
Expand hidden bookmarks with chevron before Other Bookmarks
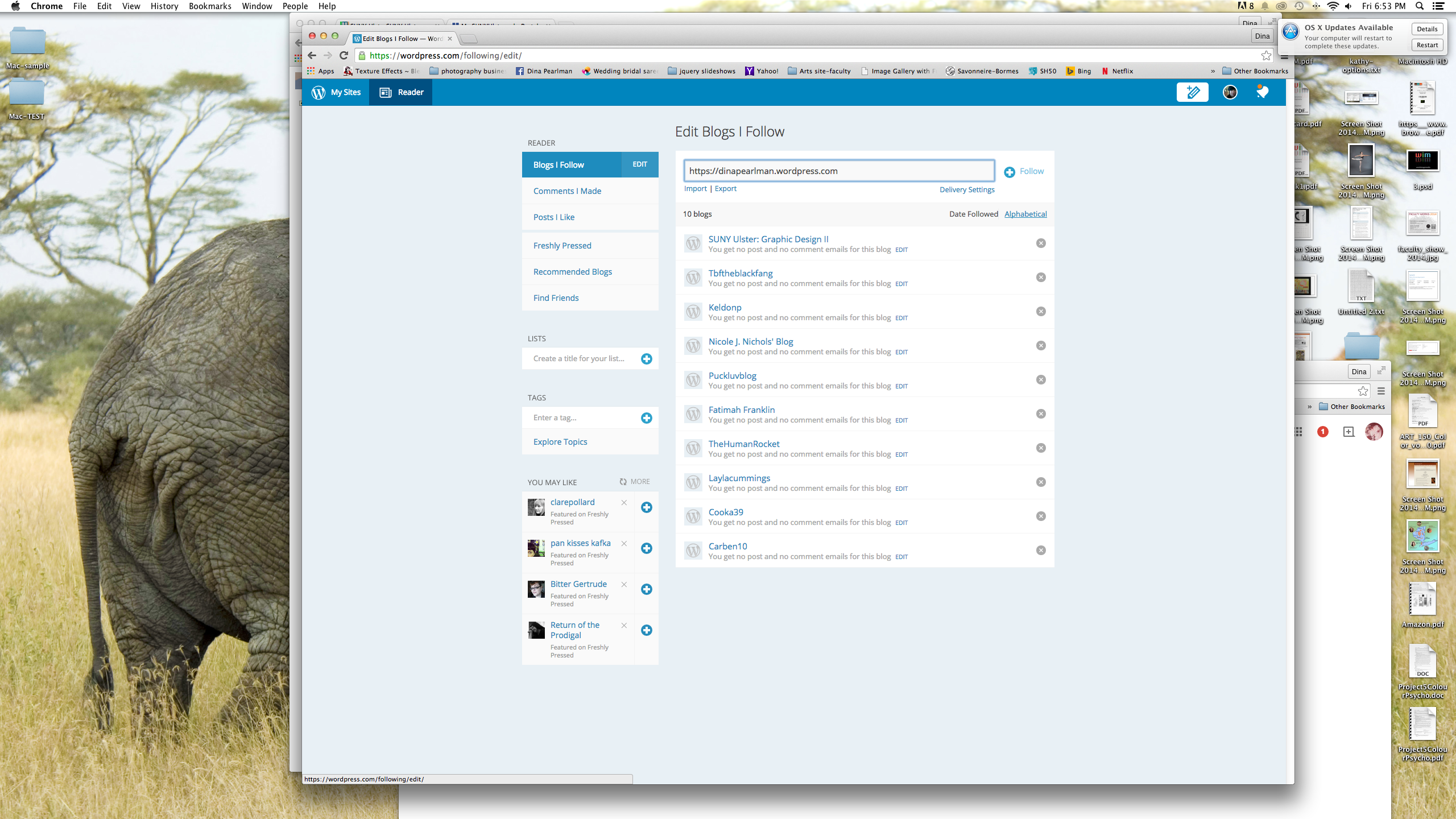pyautogui.click(x=1213, y=71)
